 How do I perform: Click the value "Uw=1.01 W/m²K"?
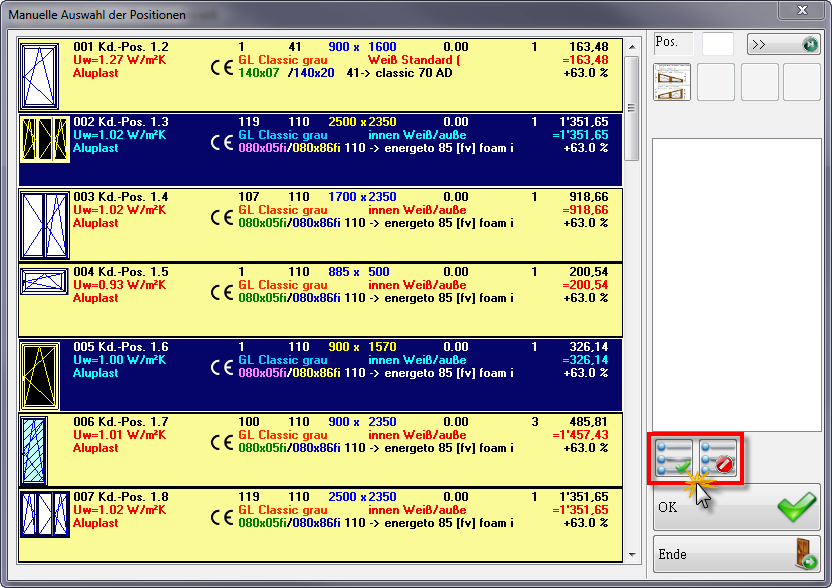click(x=120, y=435)
